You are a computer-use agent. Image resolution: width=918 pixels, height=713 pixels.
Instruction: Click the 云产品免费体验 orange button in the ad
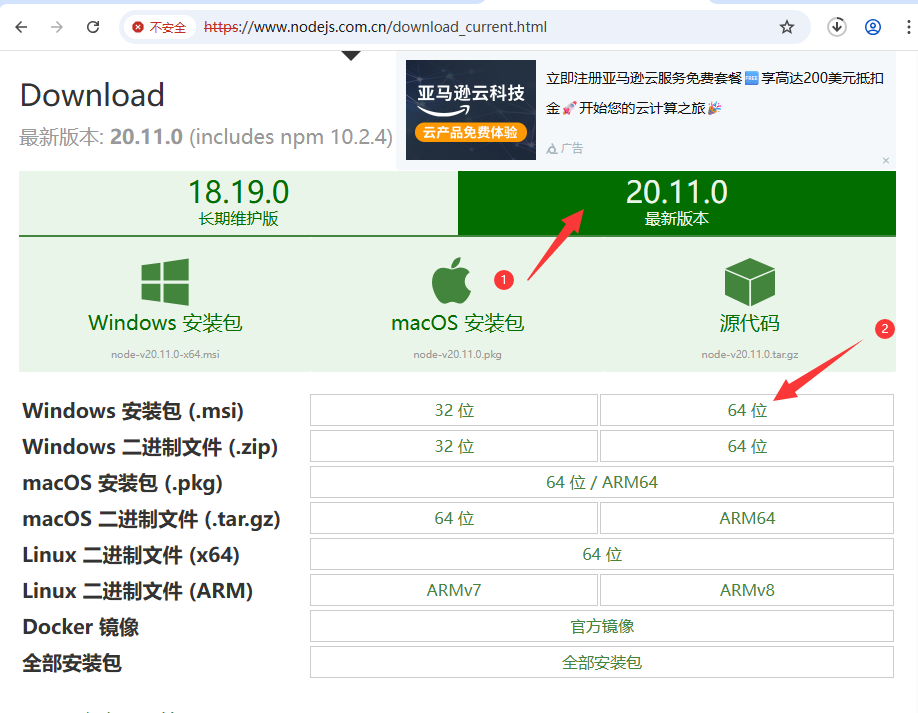coord(471,132)
